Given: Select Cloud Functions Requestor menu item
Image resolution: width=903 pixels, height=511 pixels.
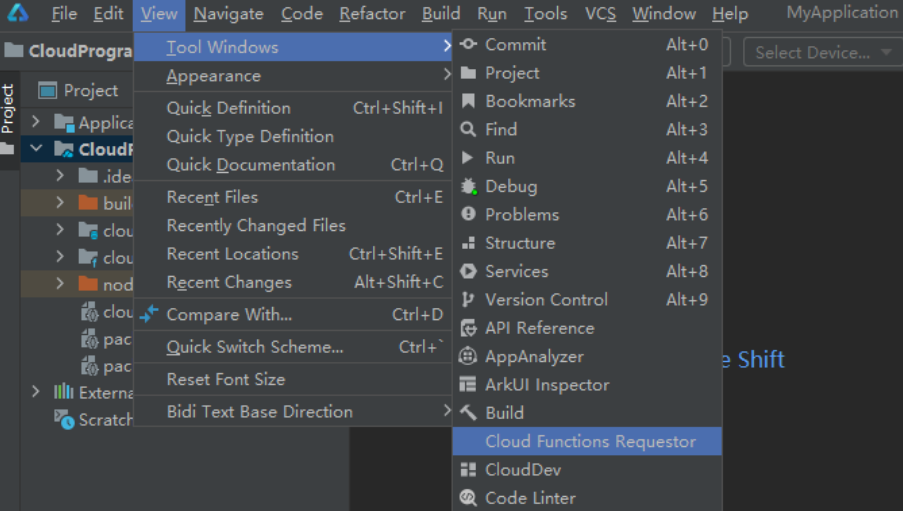Looking at the screenshot, I should click(x=589, y=441).
